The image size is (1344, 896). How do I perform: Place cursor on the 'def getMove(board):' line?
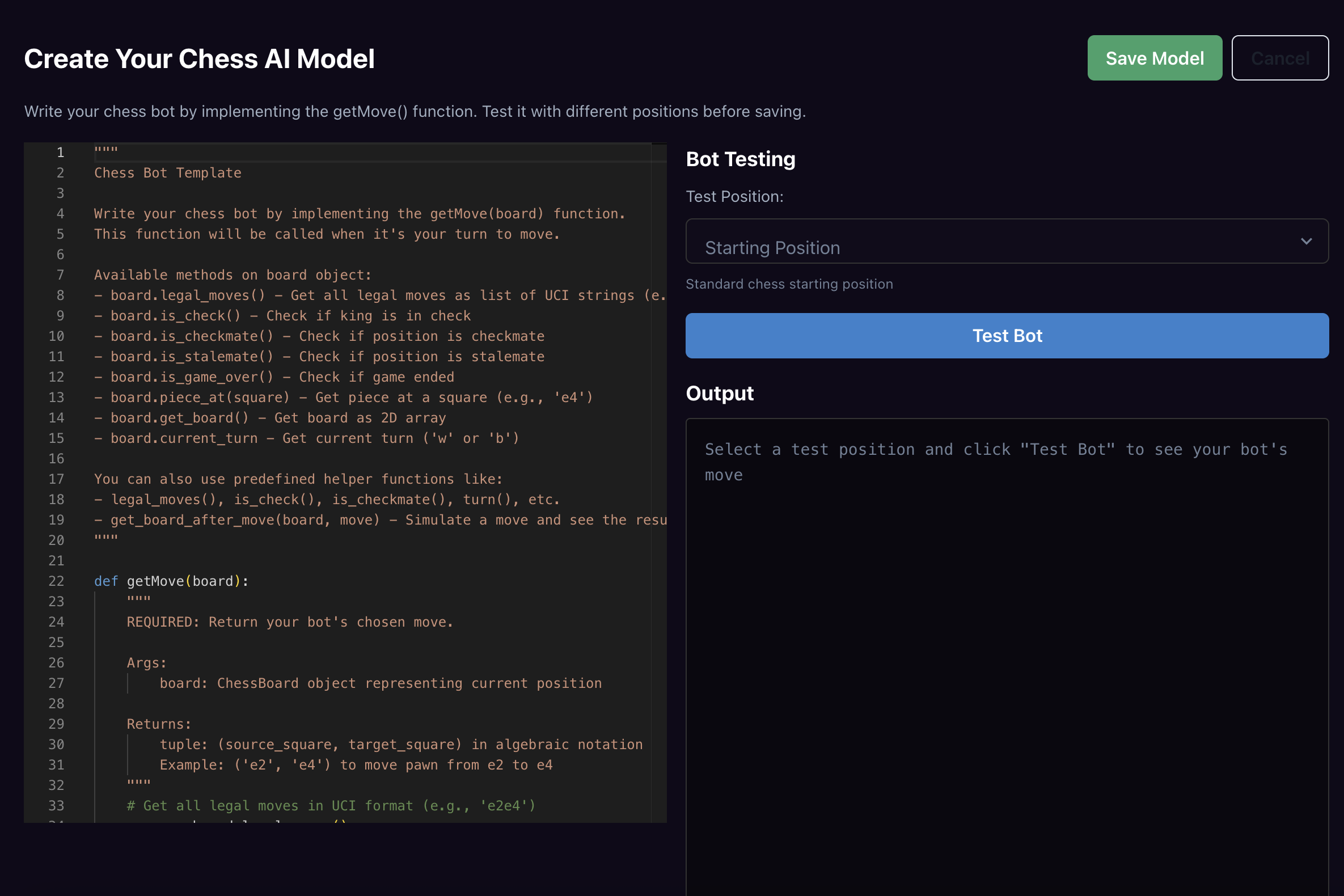coord(171,581)
